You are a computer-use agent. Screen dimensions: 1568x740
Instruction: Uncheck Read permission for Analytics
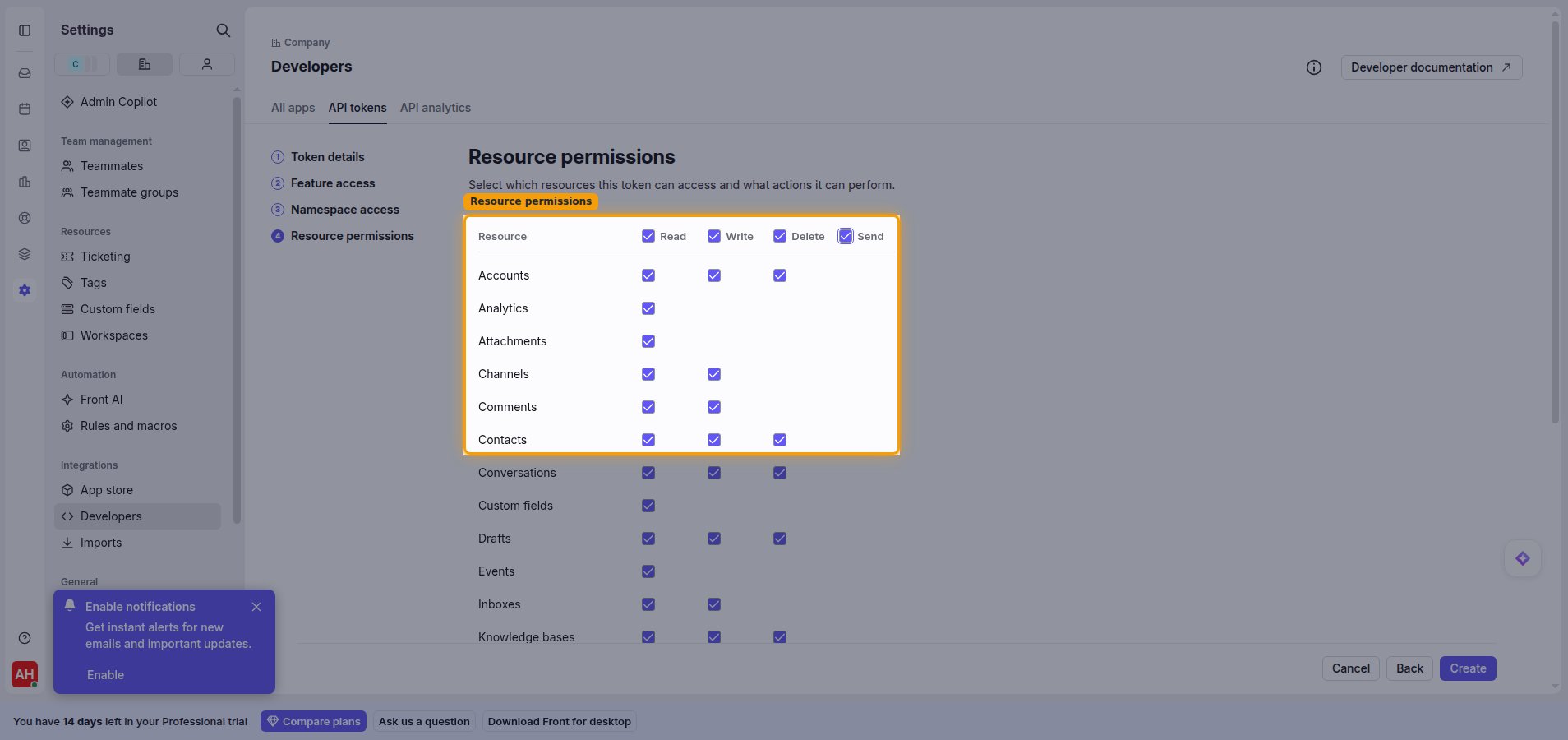tap(648, 308)
